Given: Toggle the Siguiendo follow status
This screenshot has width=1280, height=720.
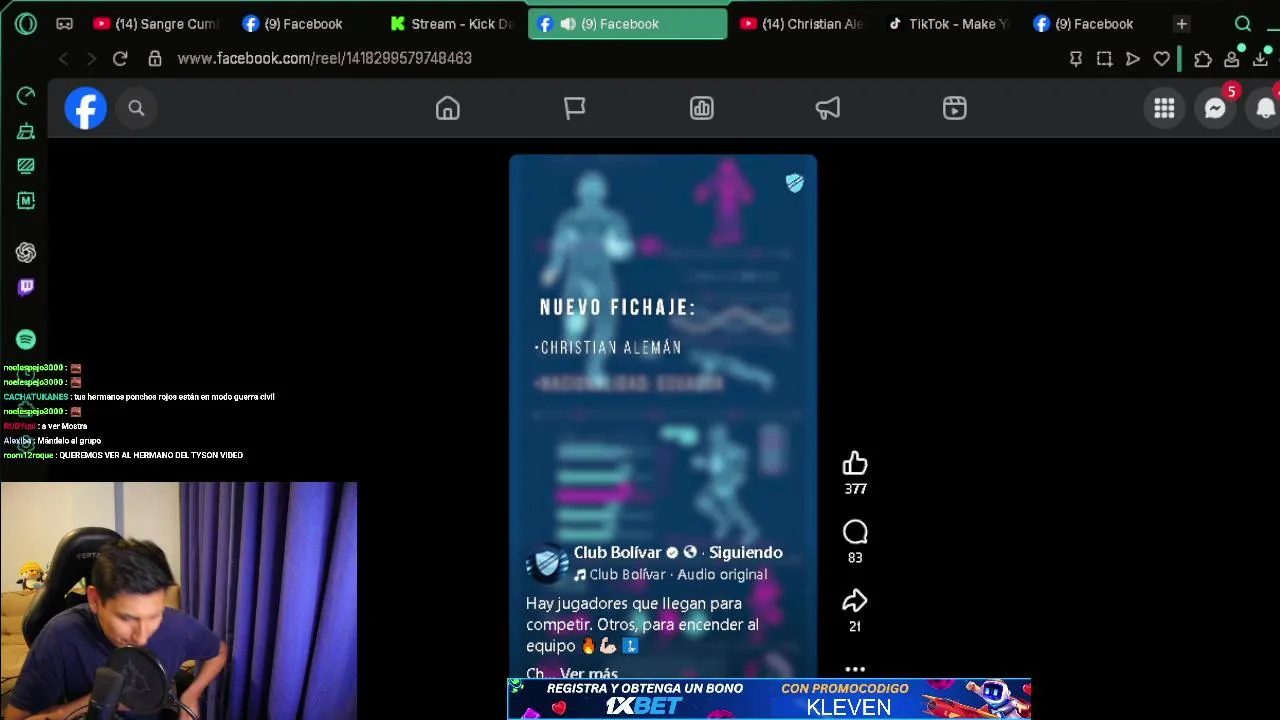Looking at the screenshot, I should (x=746, y=552).
